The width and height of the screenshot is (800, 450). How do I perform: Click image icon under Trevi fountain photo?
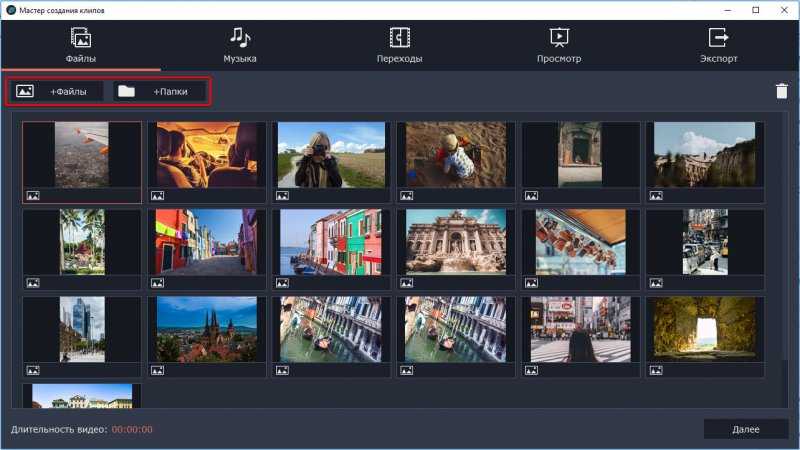pyautogui.click(x=407, y=283)
